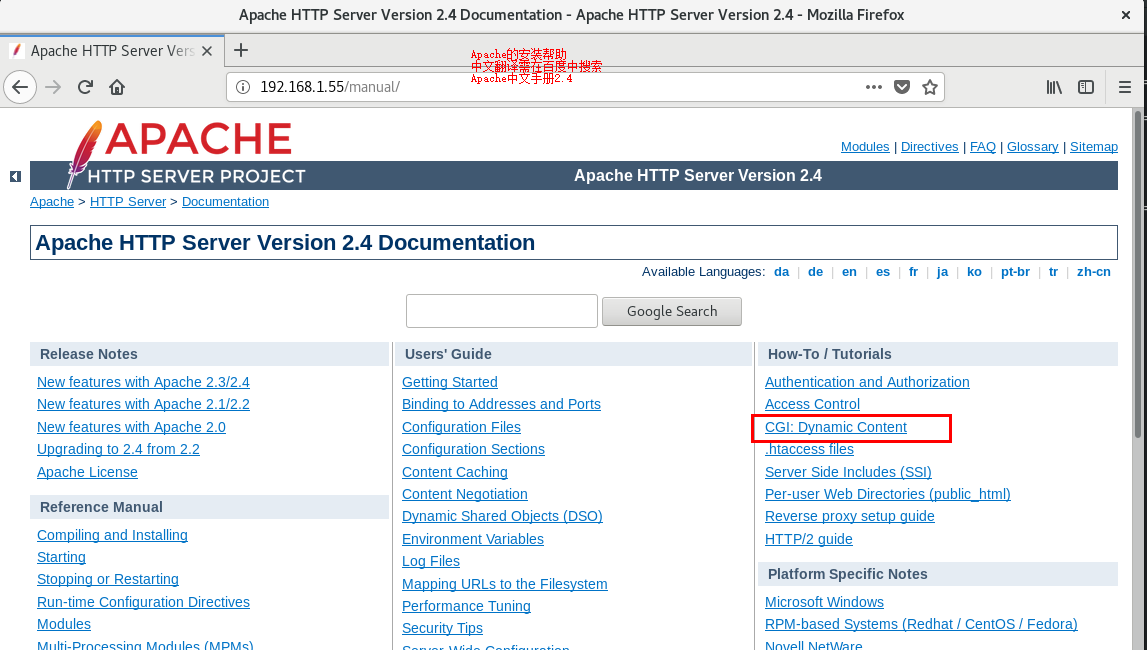The image size is (1147, 650).
Task: Open the Glossary top navigation link
Action: (x=1032, y=146)
